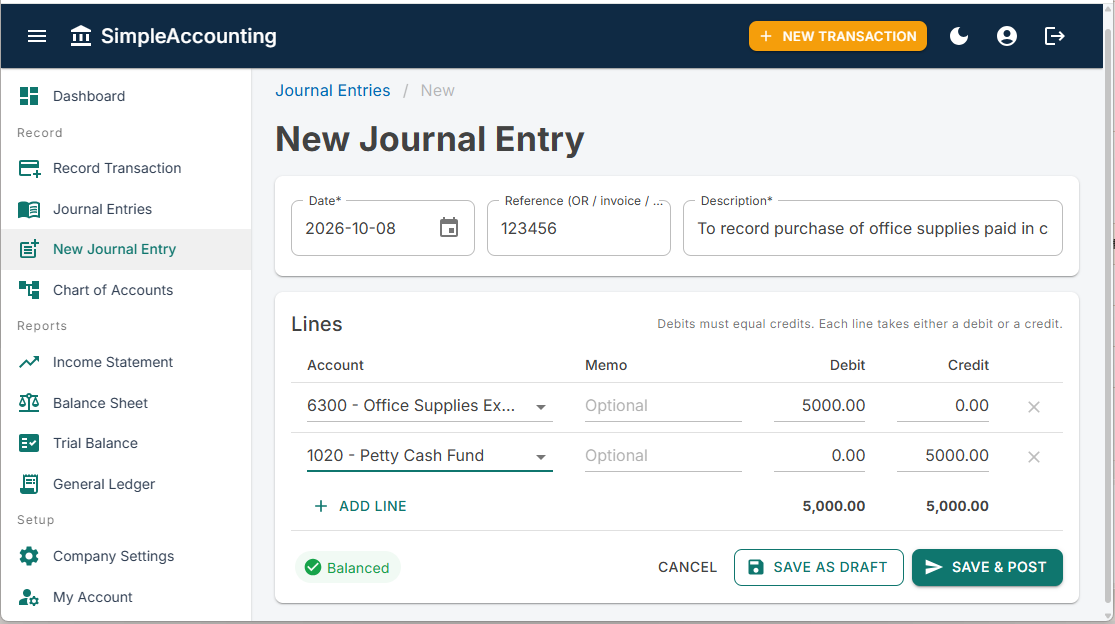
Task: Follow the Journal Entries breadcrumb link
Action: point(333,90)
